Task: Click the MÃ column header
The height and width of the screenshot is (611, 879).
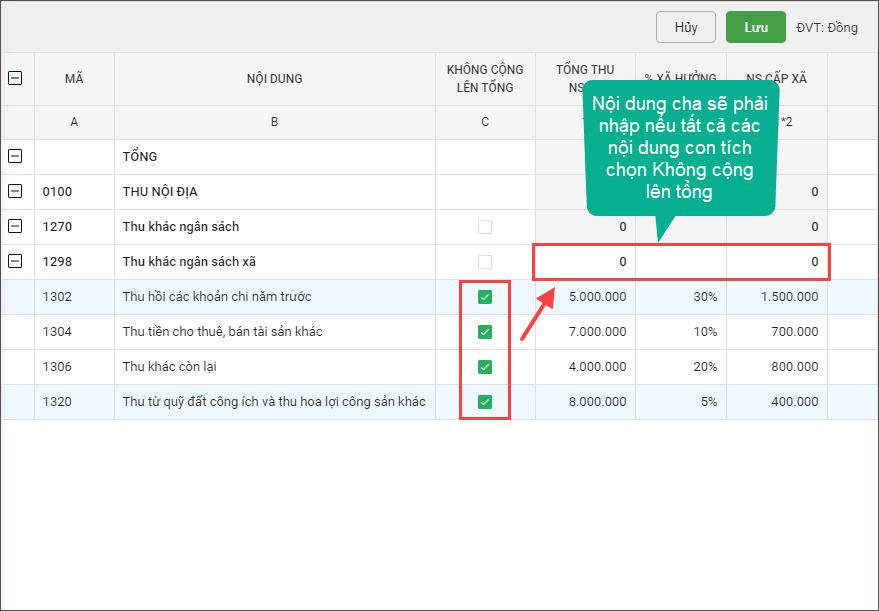Action: 74,79
